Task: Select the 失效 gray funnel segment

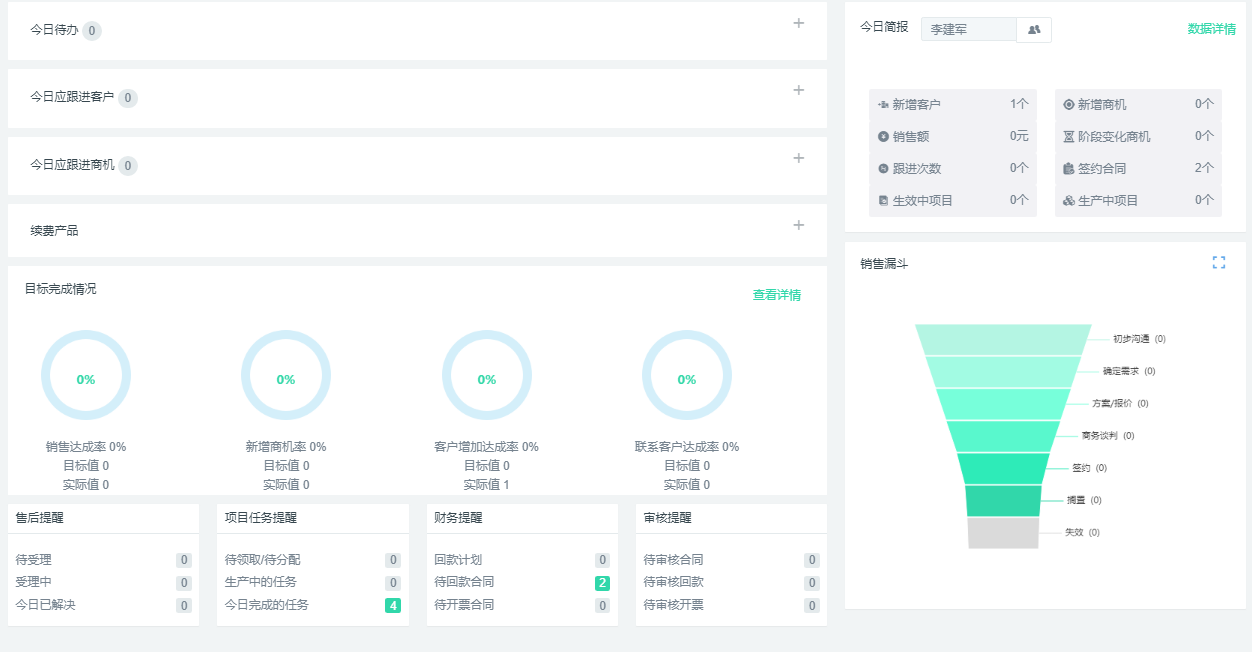Action: pos(1003,533)
